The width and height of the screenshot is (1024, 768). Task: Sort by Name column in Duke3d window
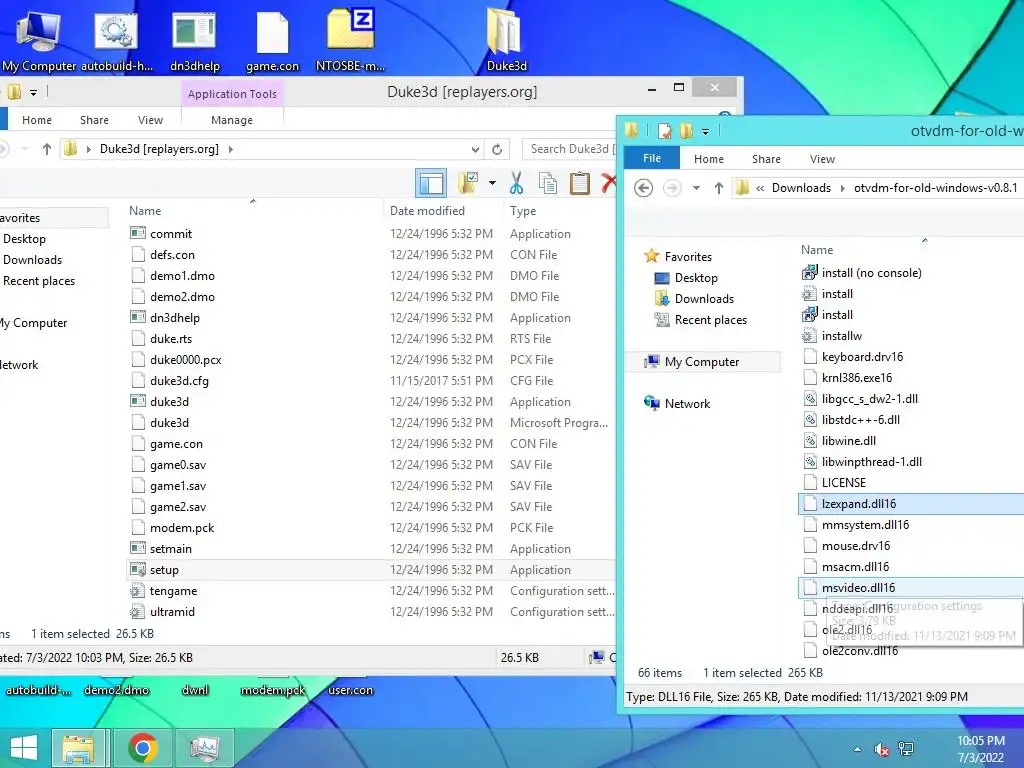(145, 211)
